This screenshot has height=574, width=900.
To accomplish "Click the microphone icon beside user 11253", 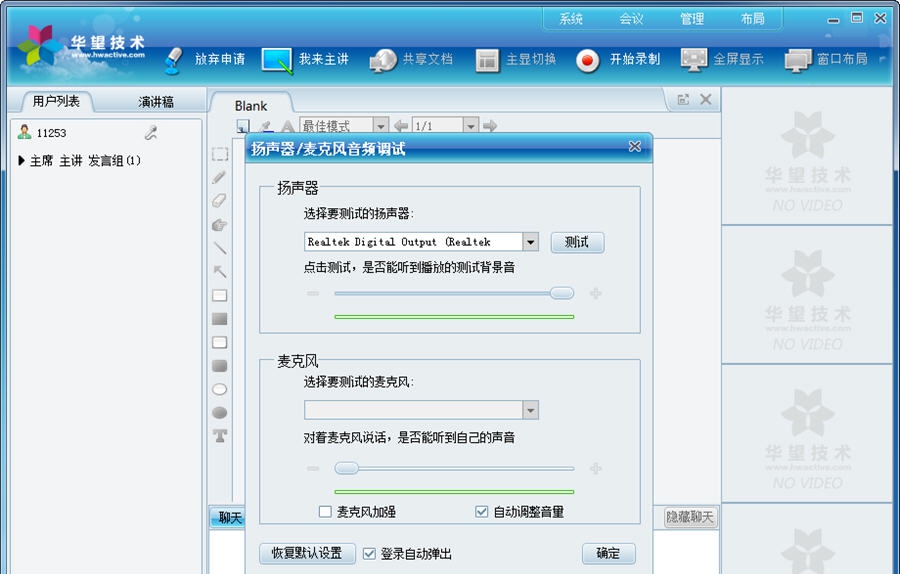I will (151, 133).
